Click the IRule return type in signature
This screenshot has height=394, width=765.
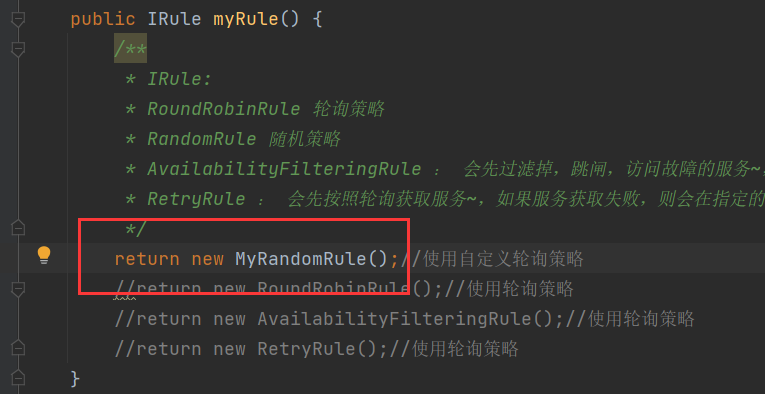[x=174, y=20]
